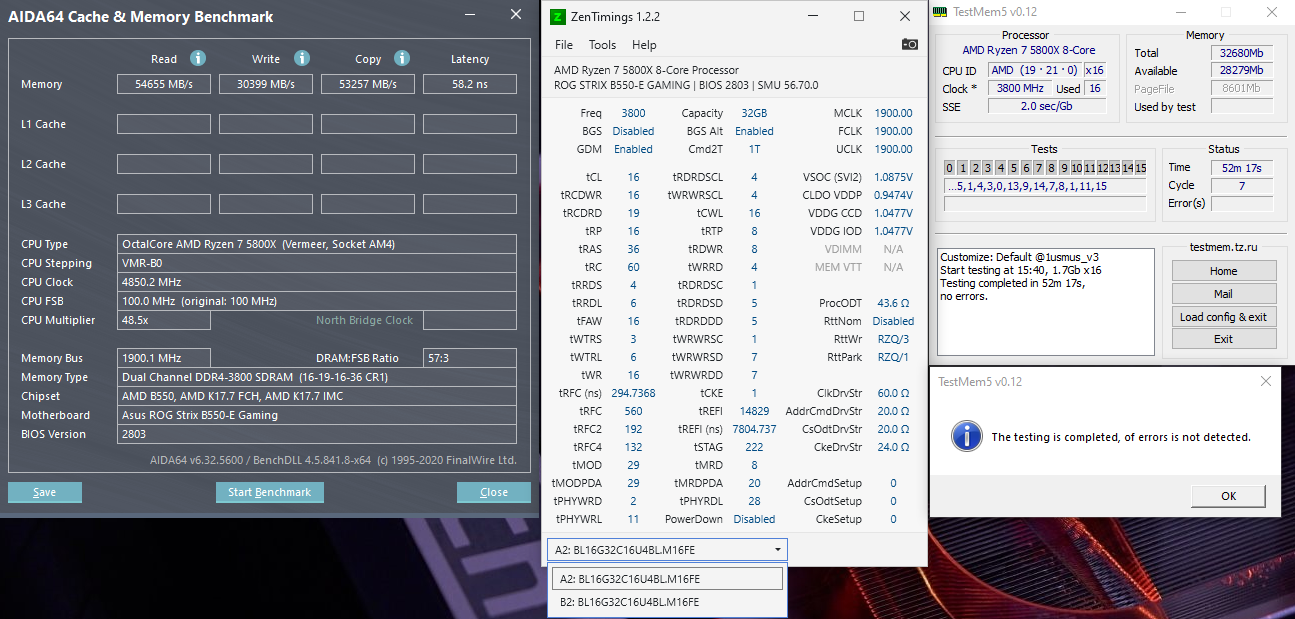Select the B2: BL16G32C16U4BL.M16FE option
Image resolution: width=1295 pixels, height=619 pixels.
667,602
